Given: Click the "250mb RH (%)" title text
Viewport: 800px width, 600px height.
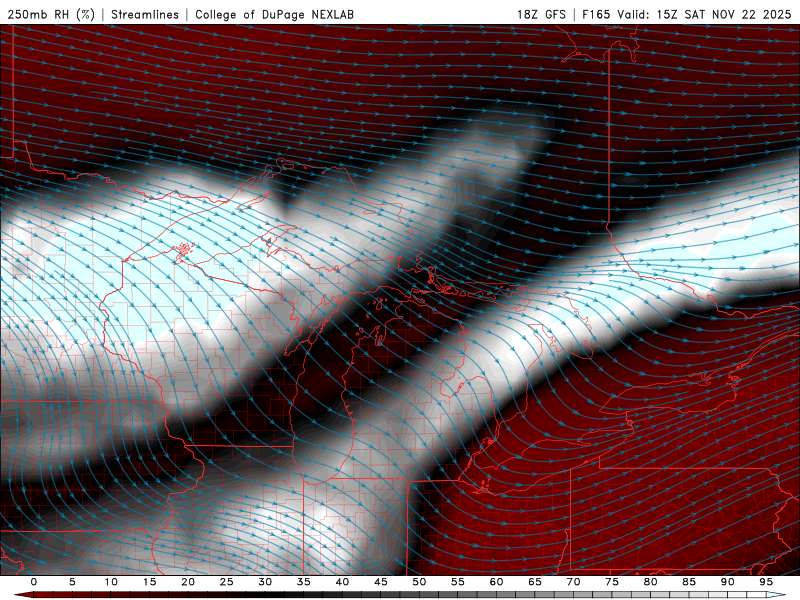Looking at the screenshot, I should pyautogui.click(x=51, y=14).
